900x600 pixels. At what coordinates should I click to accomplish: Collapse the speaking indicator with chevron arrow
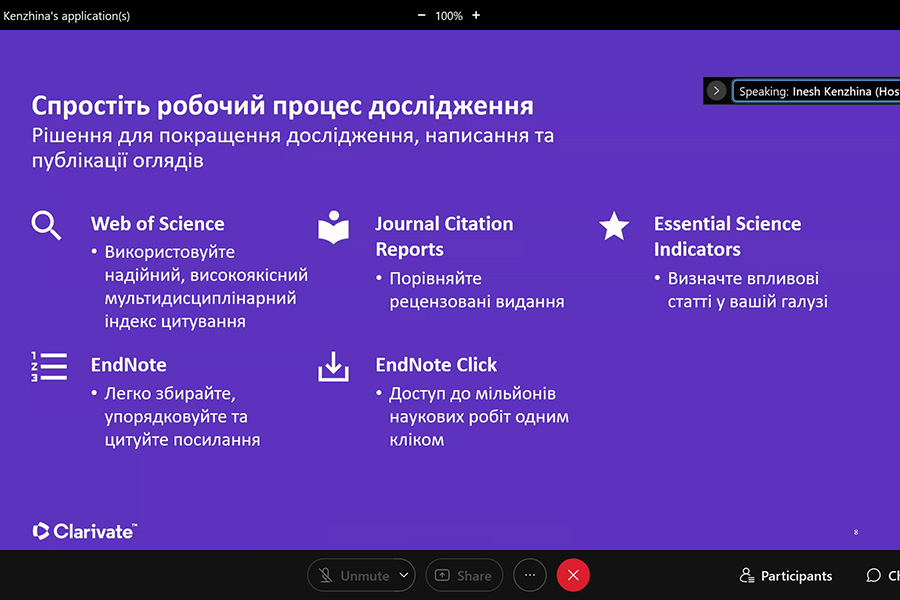click(x=716, y=91)
